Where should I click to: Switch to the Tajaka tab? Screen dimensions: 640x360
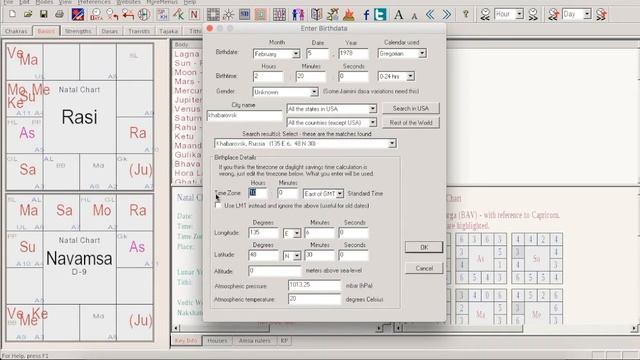pos(169,31)
